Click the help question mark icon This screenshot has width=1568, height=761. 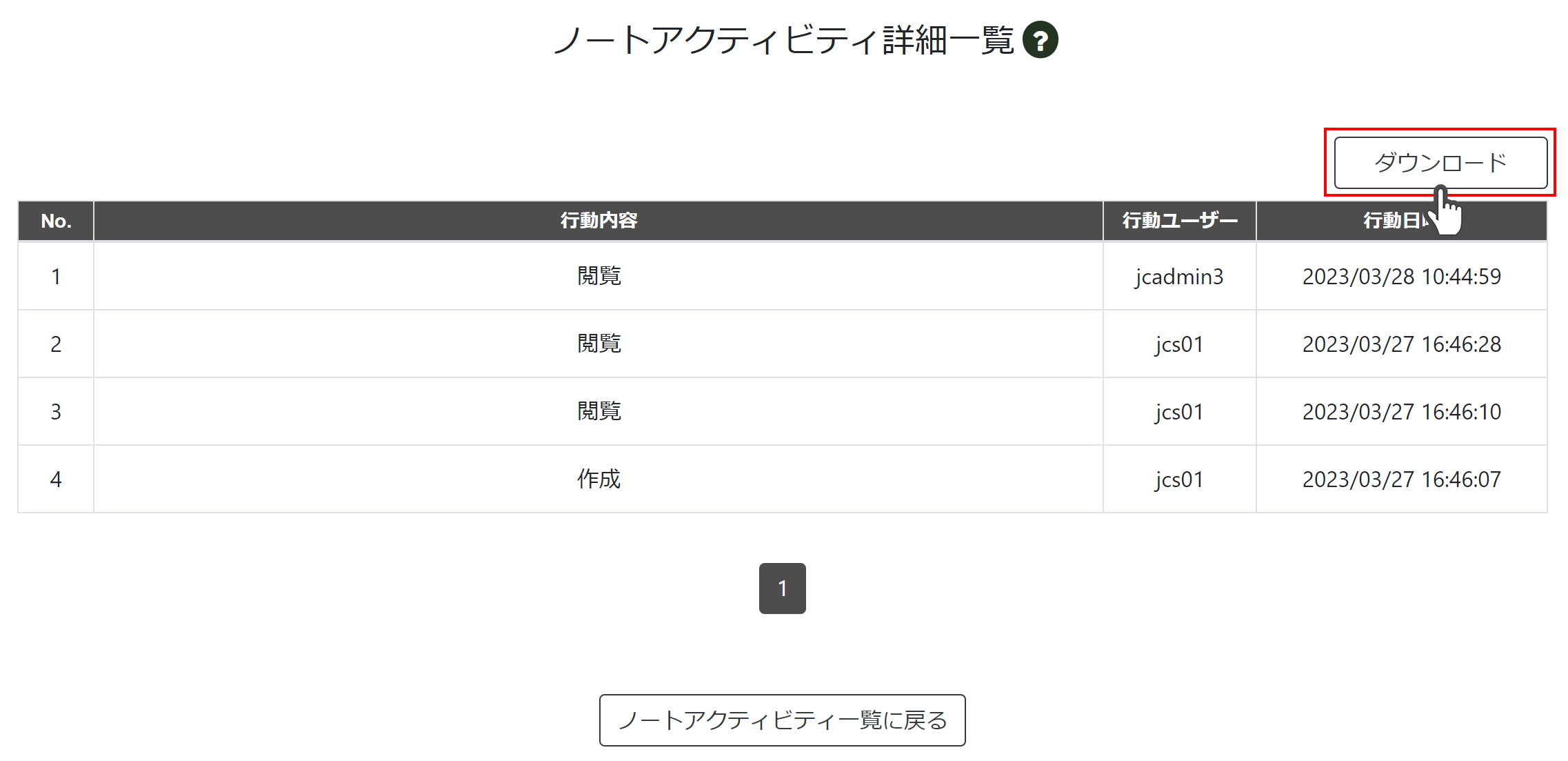pyautogui.click(x=1040, y=40)
